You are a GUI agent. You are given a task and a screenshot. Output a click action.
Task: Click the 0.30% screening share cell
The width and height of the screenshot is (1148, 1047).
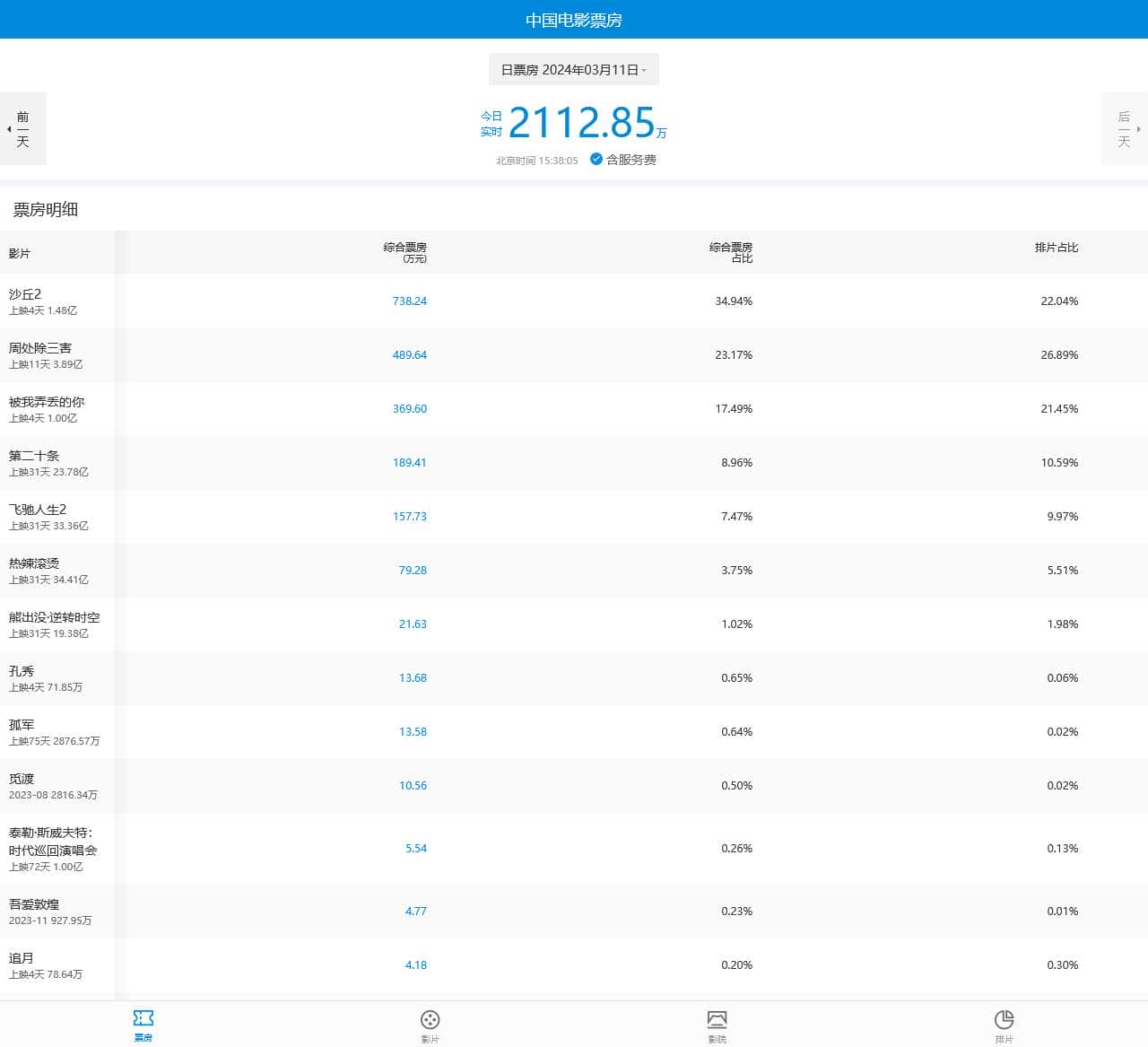pyautogui.click(x=1063, y=965)
